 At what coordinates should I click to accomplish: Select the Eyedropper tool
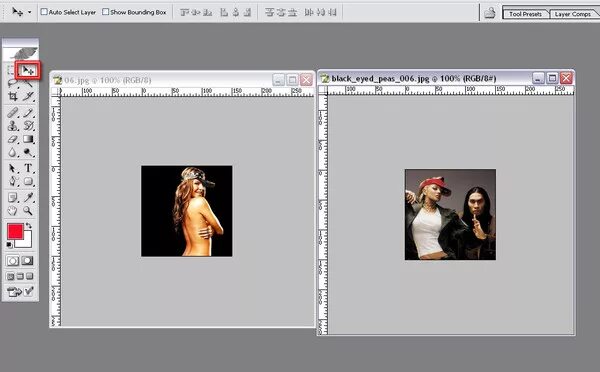pos(28,197)
